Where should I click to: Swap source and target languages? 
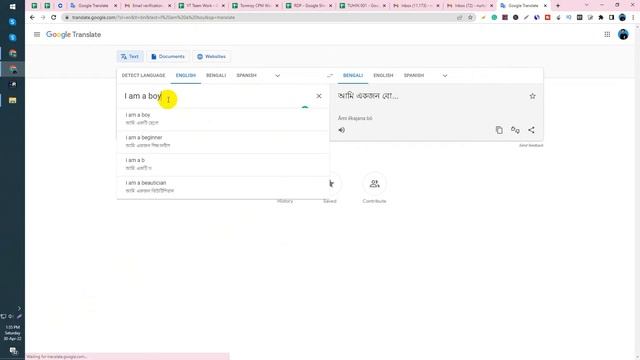330,76
